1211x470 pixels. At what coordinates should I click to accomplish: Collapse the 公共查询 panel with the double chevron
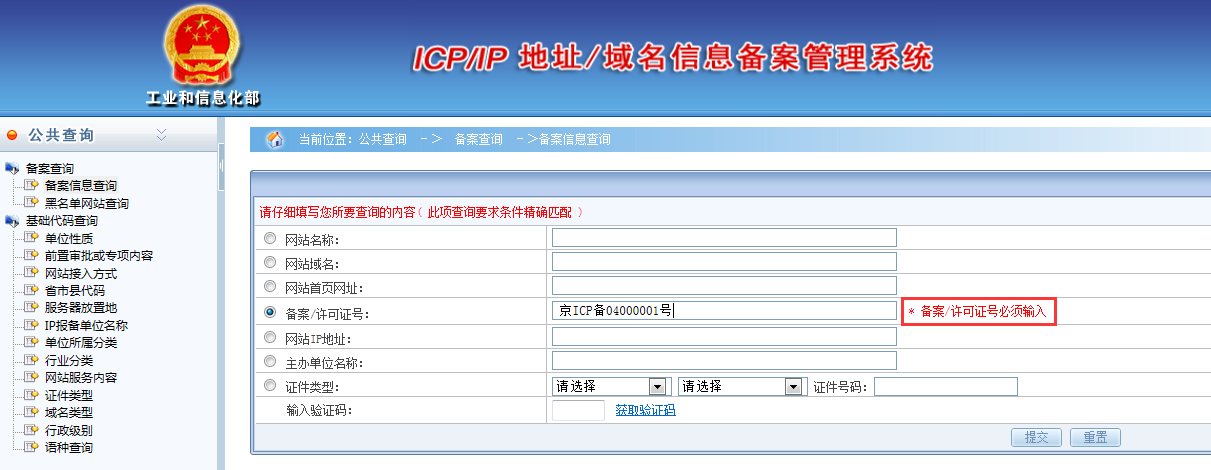[x=161, y=135]
